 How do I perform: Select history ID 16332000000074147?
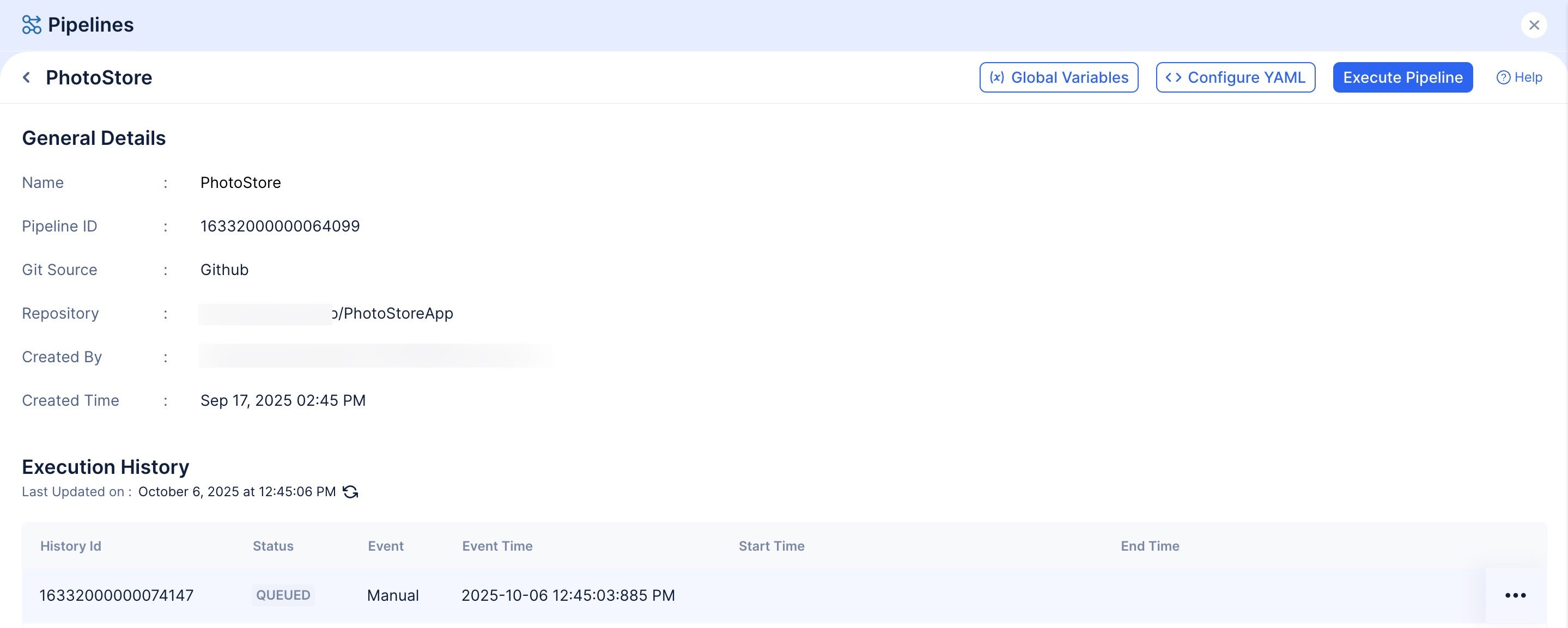(116, 595)
